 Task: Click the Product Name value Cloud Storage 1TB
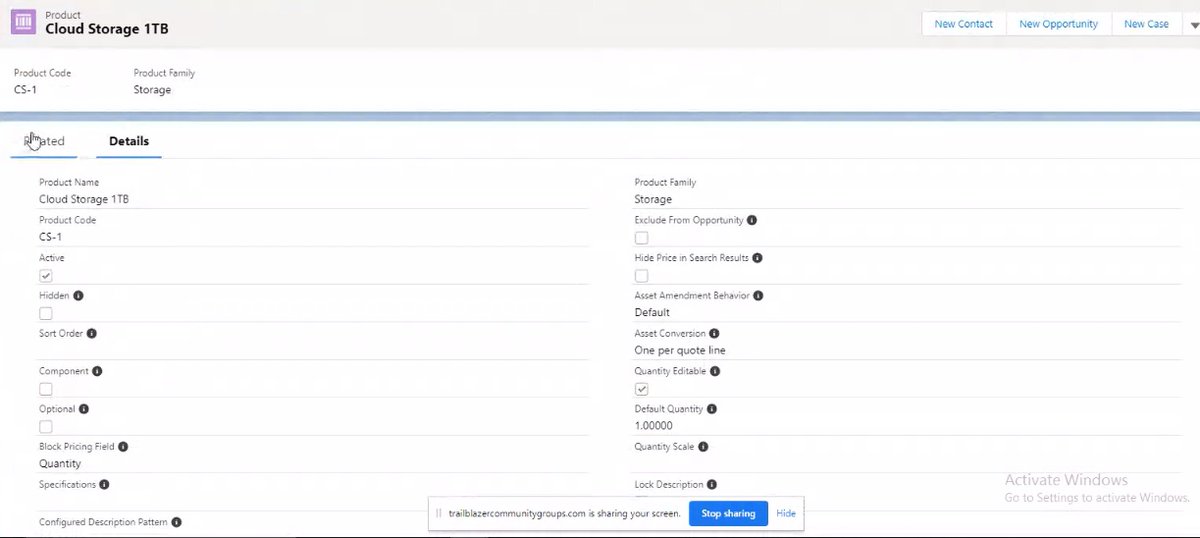84,199
